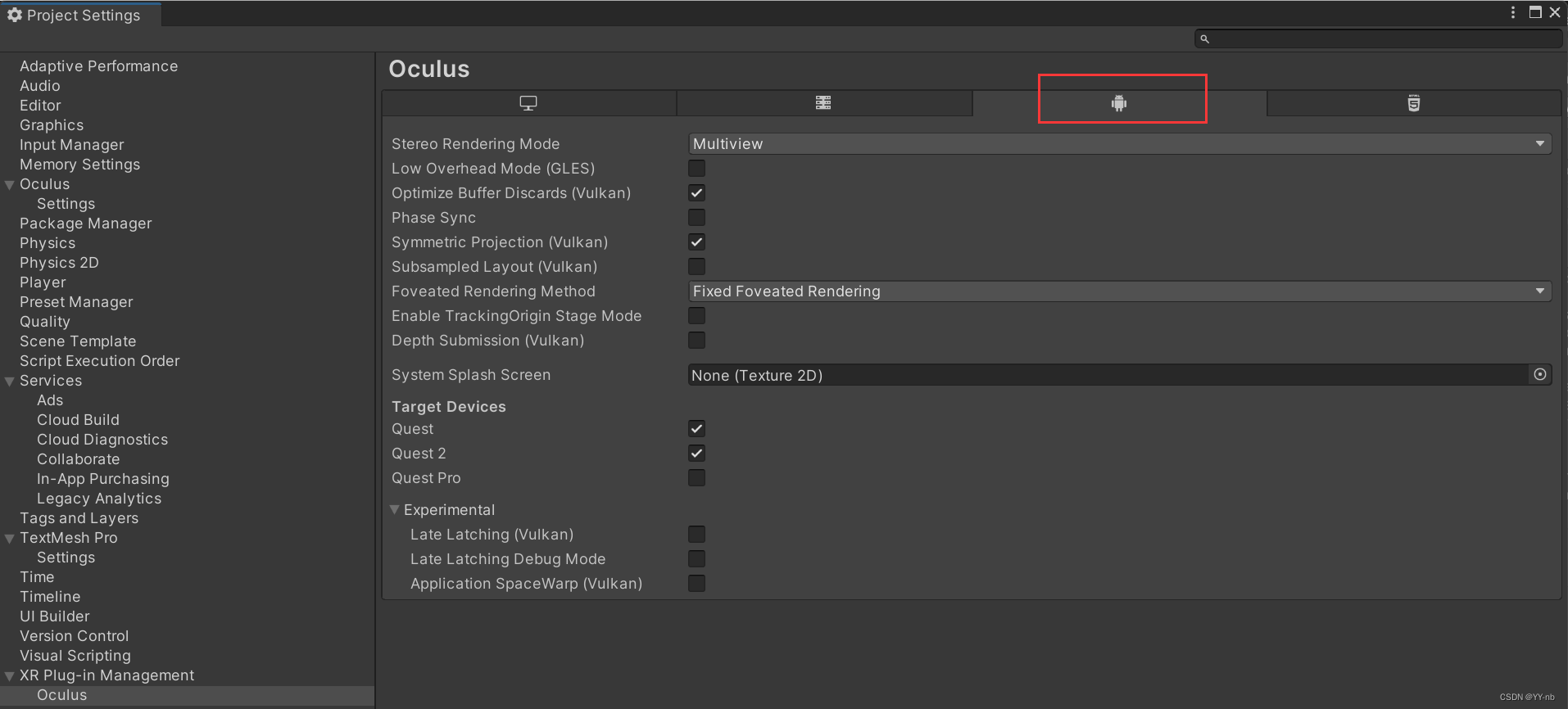The width and height of the screenshot is (1568, 709).
Task: Uncheck the Quest target device
Action: click(696, 429)
